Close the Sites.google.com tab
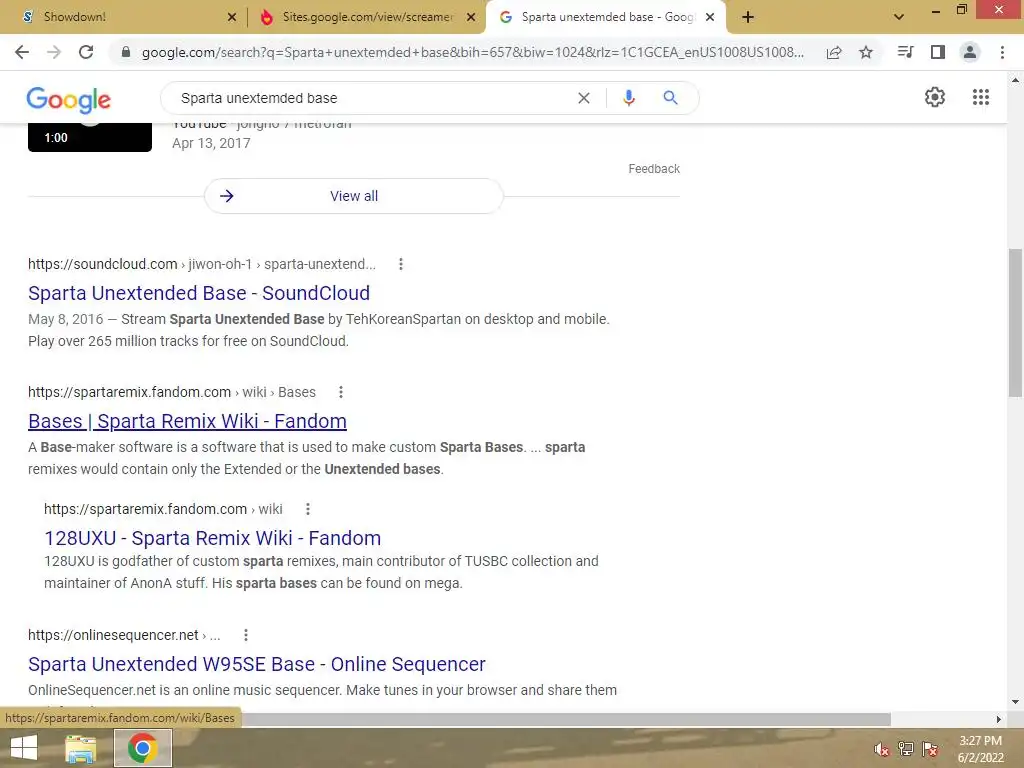The image size is (1024, 768). (x=471, y=17)
